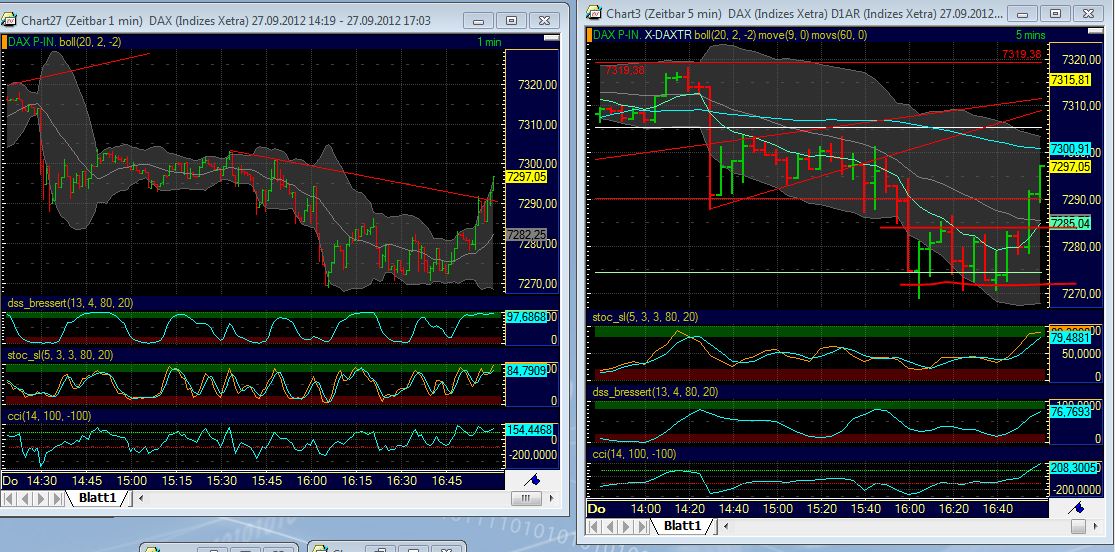Click boll(20, 2, -2) label in Chart27

point(90,42)
